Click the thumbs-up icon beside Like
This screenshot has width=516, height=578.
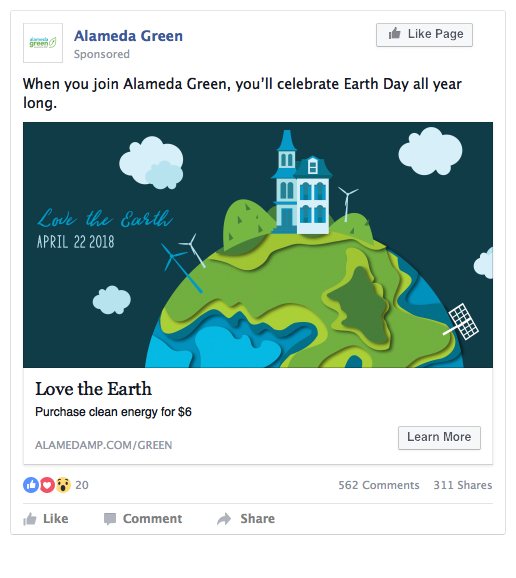(30, 519)
